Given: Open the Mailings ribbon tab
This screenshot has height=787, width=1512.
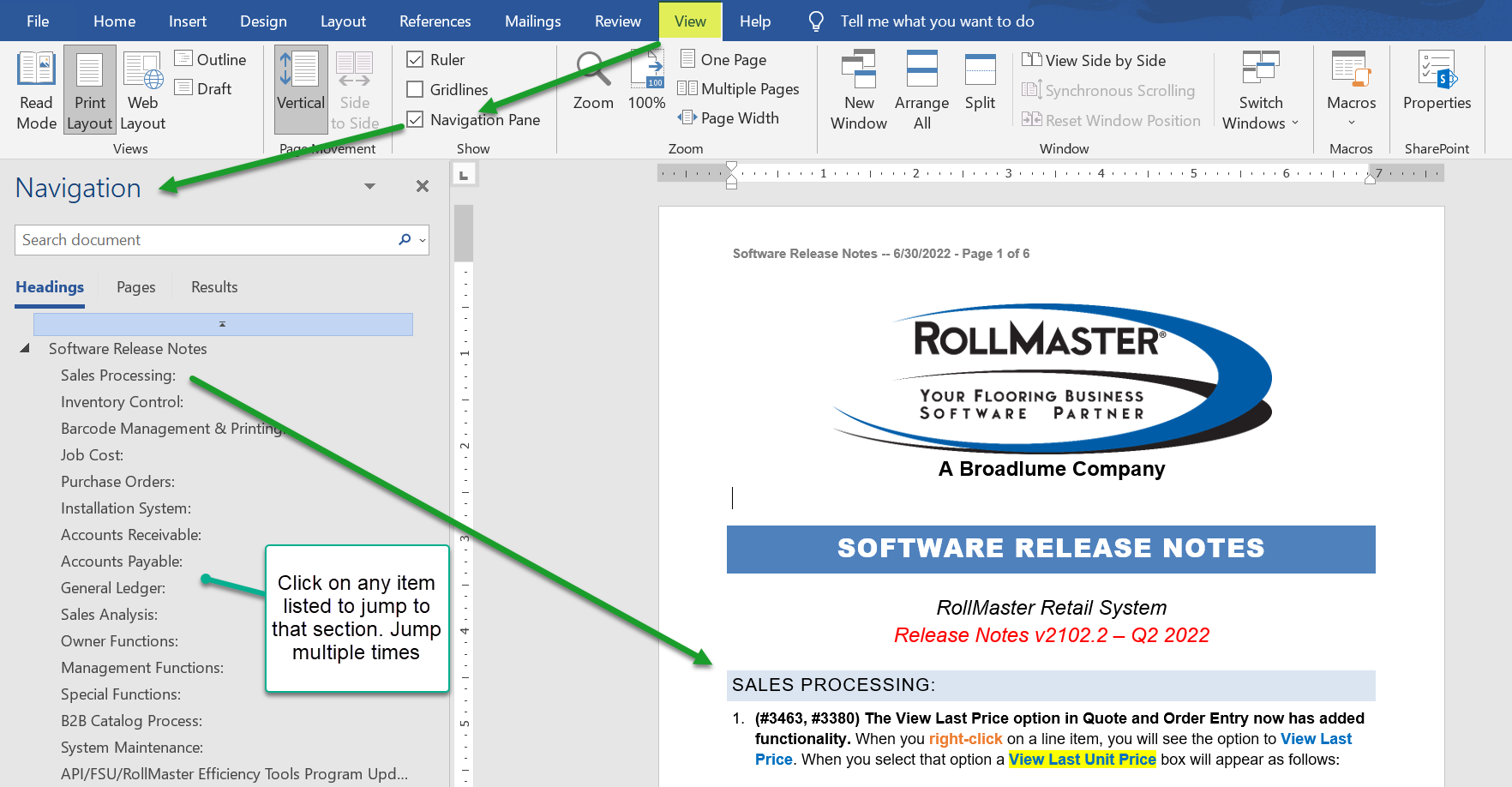Looking at the screenshot, I should (x=532, y=21).
